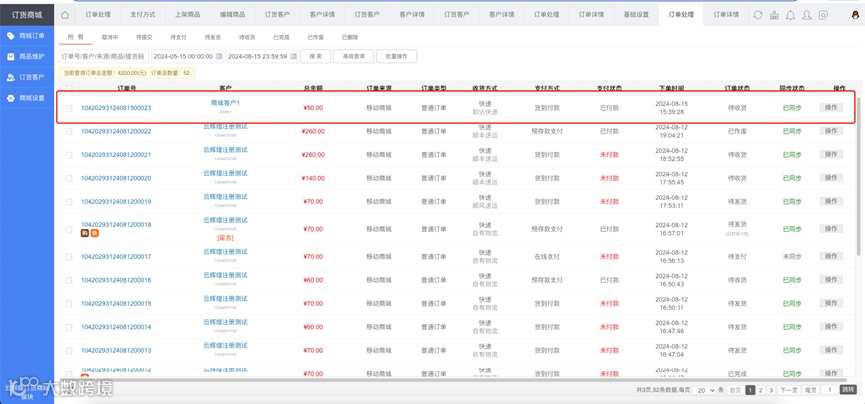Open 商城订单 in the sidebar
865x404 pixels.
[x=27, y=36]
